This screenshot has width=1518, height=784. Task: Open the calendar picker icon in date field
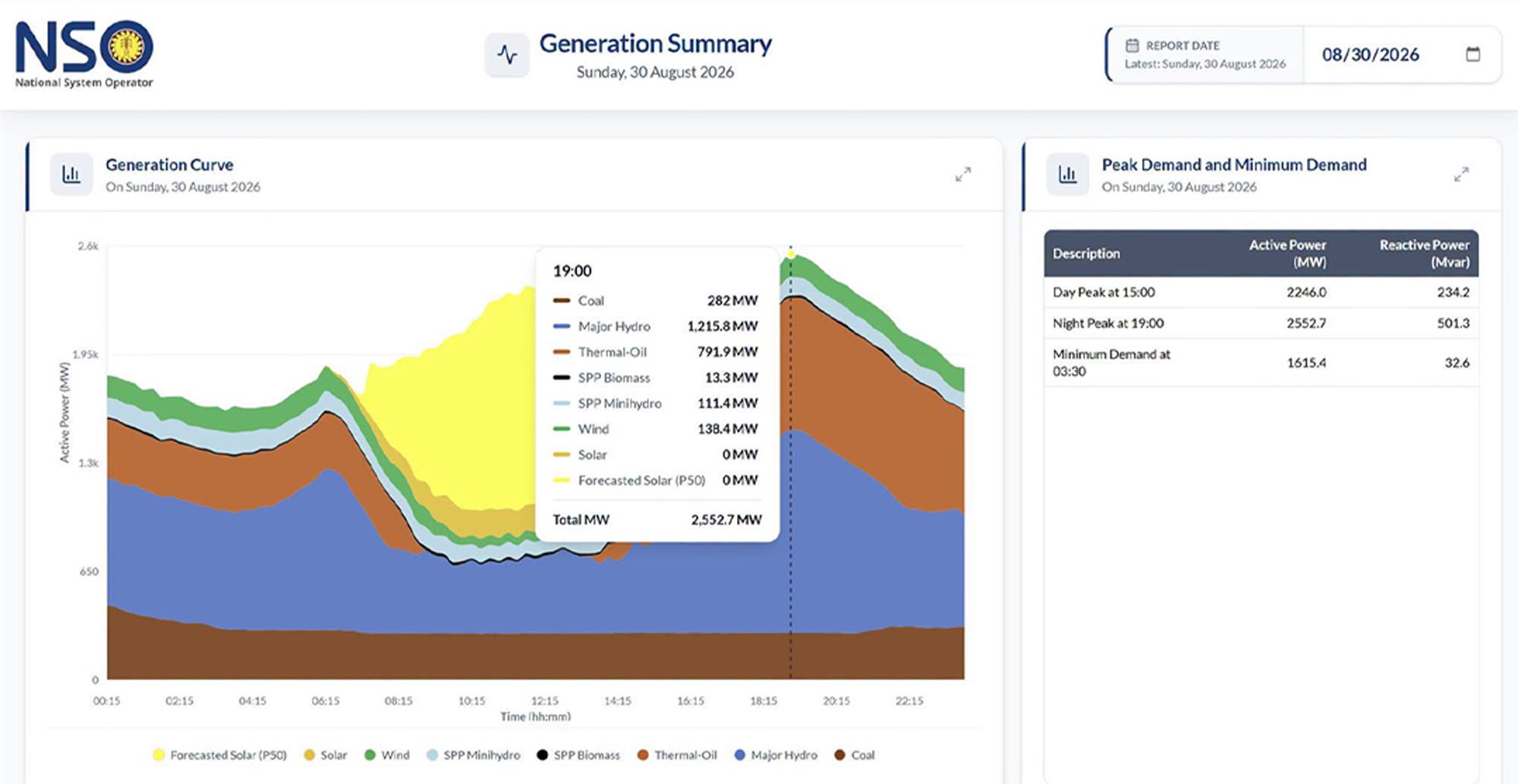coord(1472,55)
